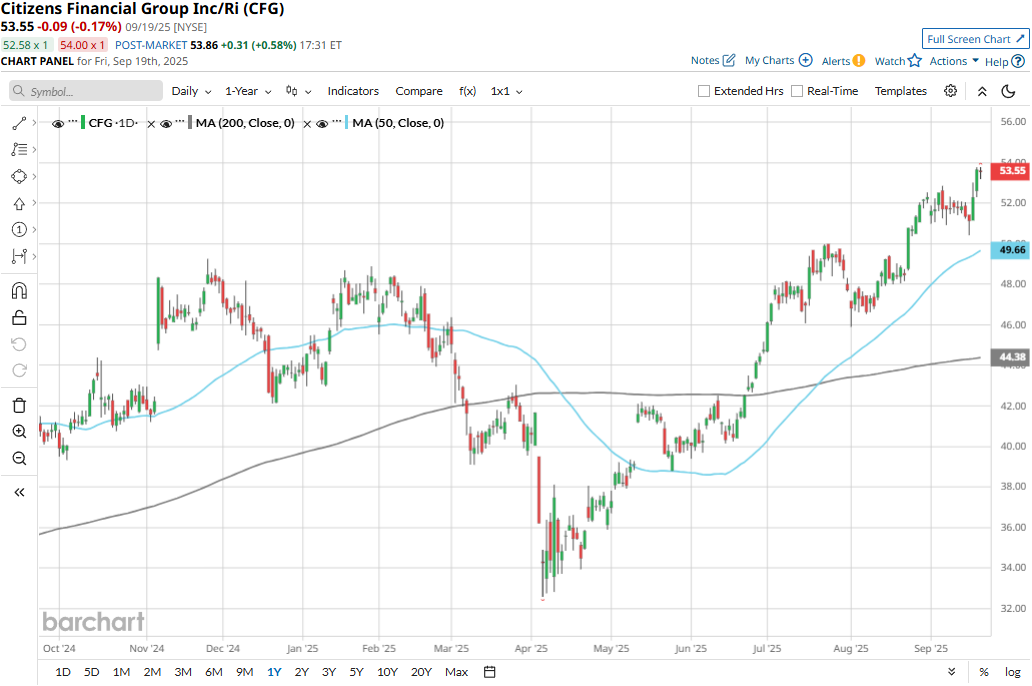Select the trend line drawing tool
1032x686 pixels.
pyautogui.click(x=19, y=123)
